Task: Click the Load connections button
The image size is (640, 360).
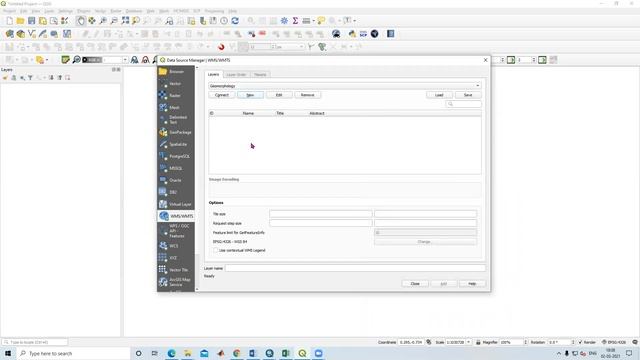Action: pyautogui.click(x=439, y=95)
